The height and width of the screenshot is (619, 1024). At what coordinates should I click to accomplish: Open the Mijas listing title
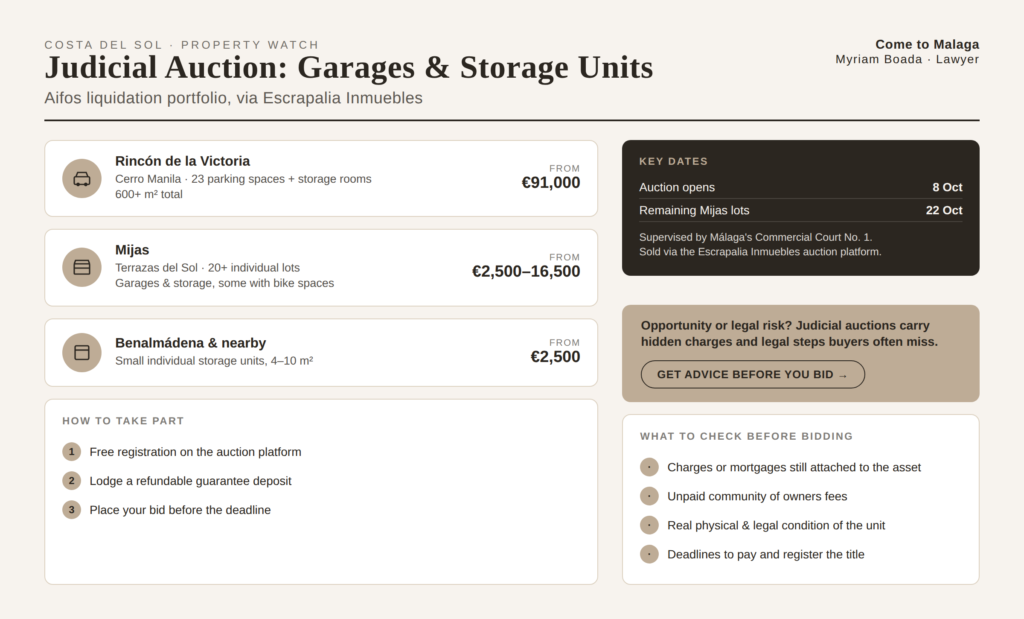click(x=132, y=249)
